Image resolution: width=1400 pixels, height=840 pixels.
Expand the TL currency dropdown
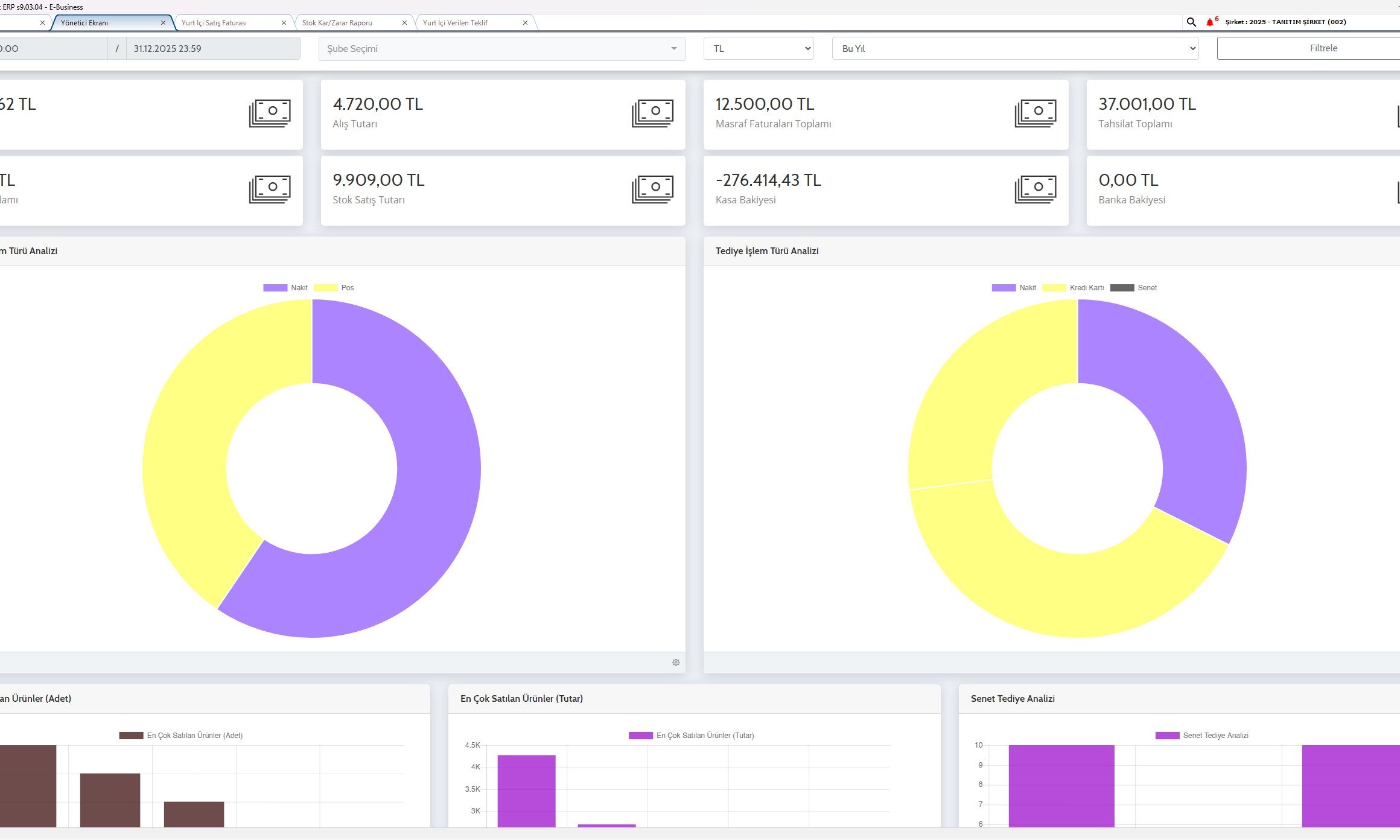pos(758,49)
